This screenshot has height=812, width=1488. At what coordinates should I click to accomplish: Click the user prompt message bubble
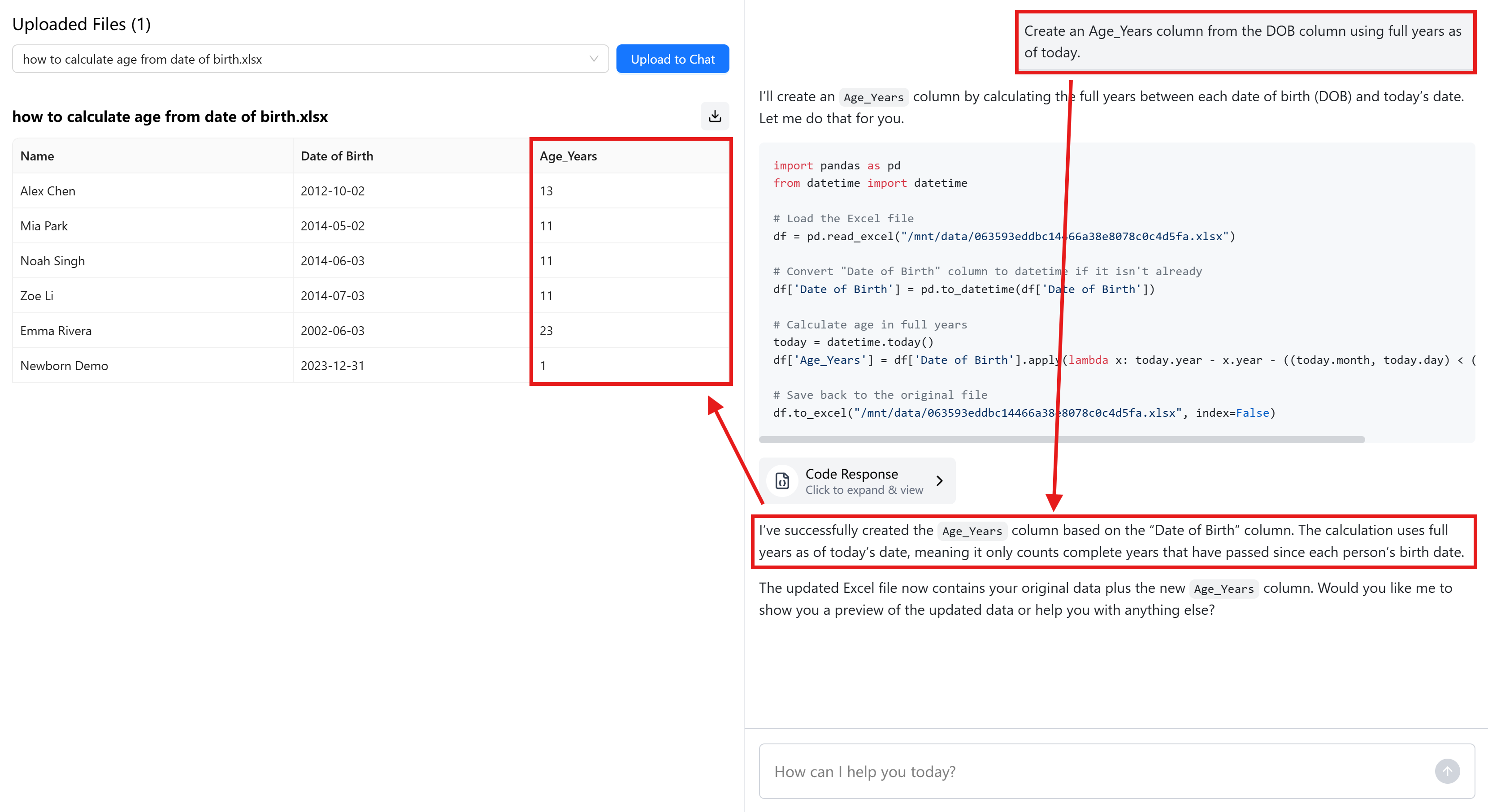[1244, 42]
